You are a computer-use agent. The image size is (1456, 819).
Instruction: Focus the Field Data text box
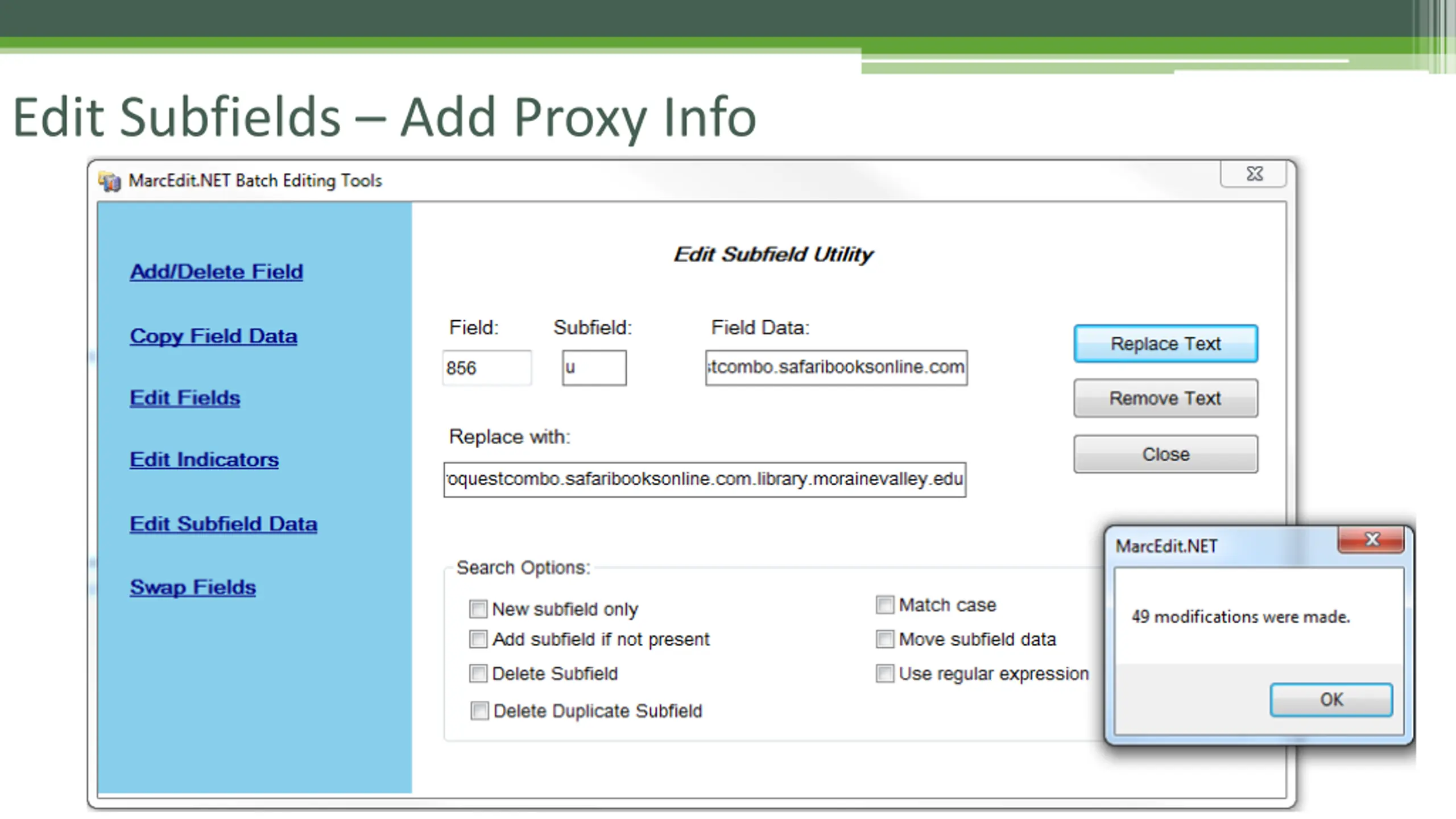point(836,367)
